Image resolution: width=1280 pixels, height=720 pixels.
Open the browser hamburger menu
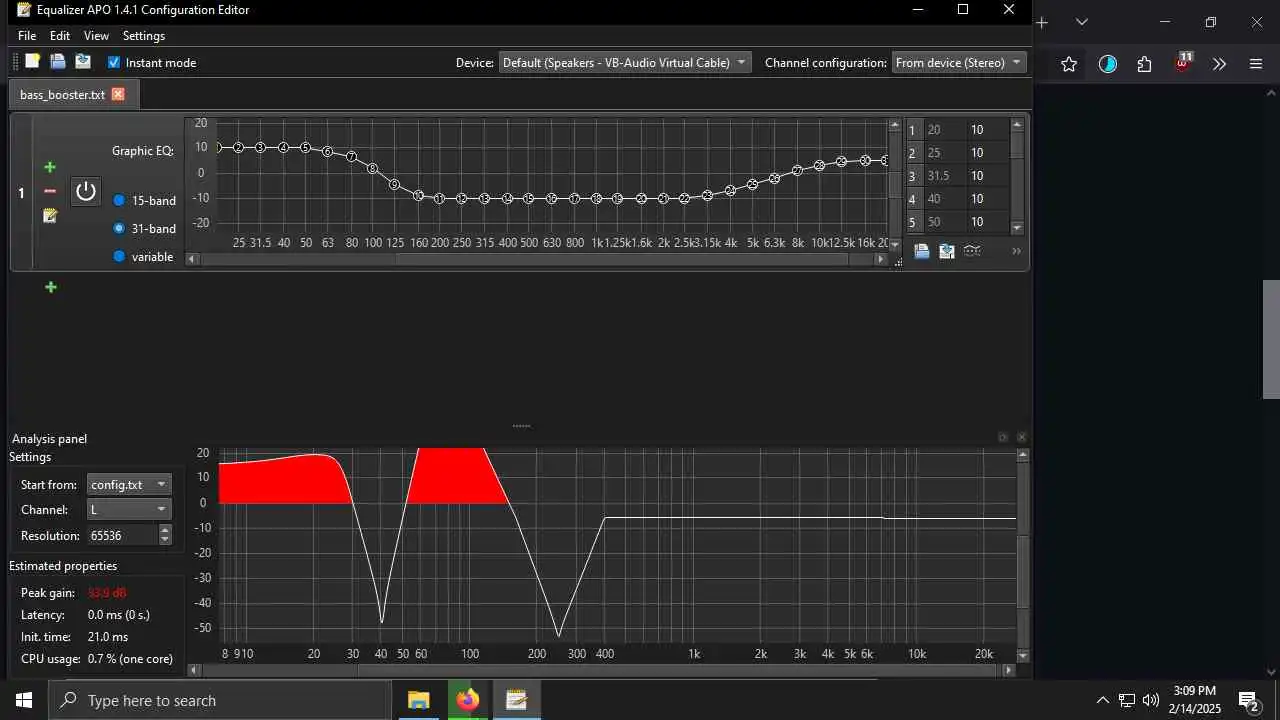[1256, 64]
